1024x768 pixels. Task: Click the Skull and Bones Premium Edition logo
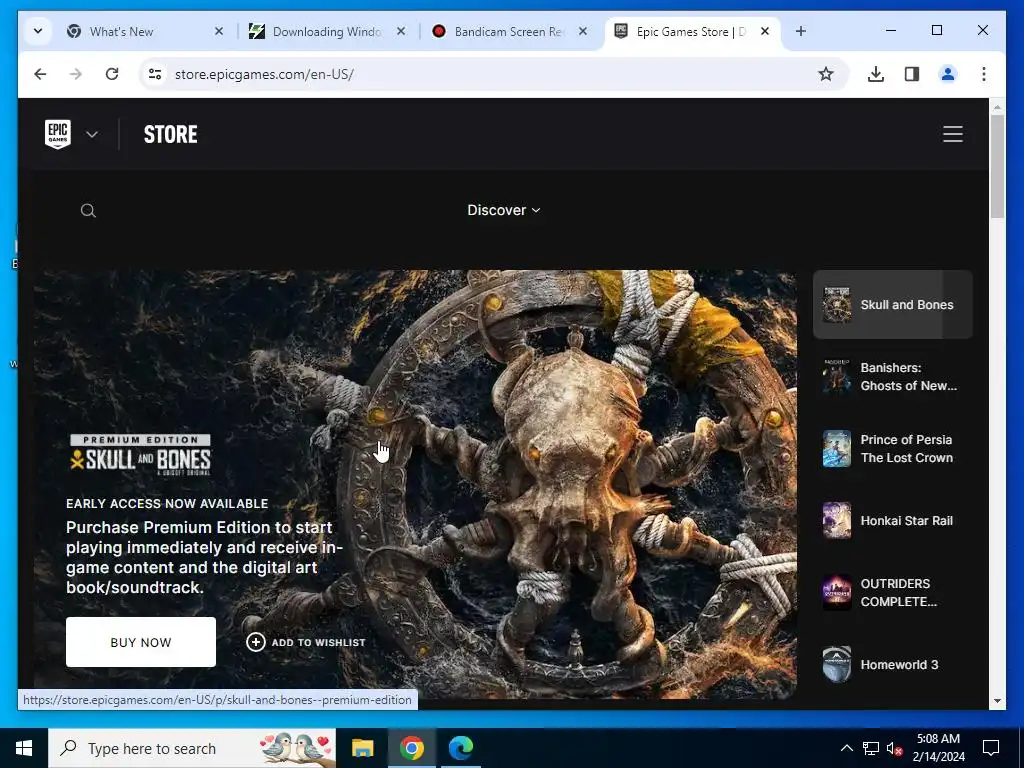coord(140,455)
